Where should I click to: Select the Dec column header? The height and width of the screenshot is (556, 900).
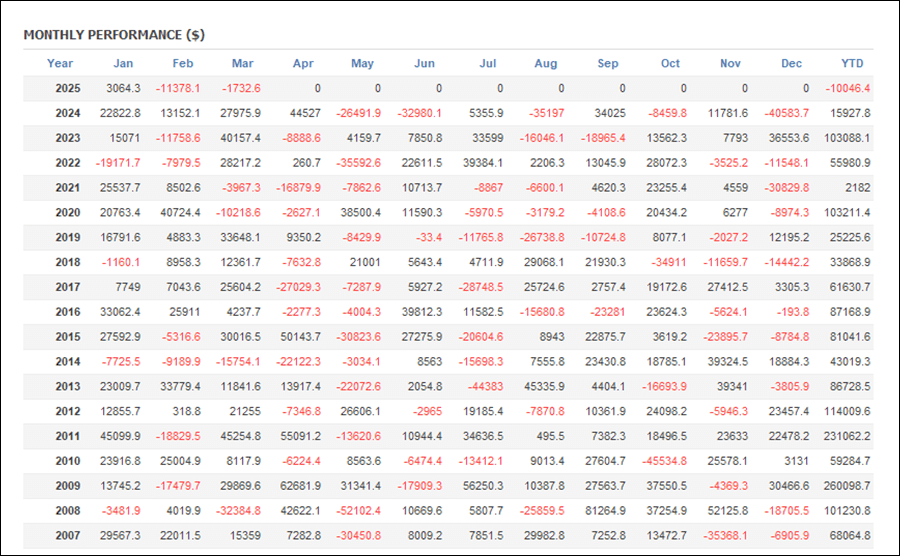tap(791, 64)
